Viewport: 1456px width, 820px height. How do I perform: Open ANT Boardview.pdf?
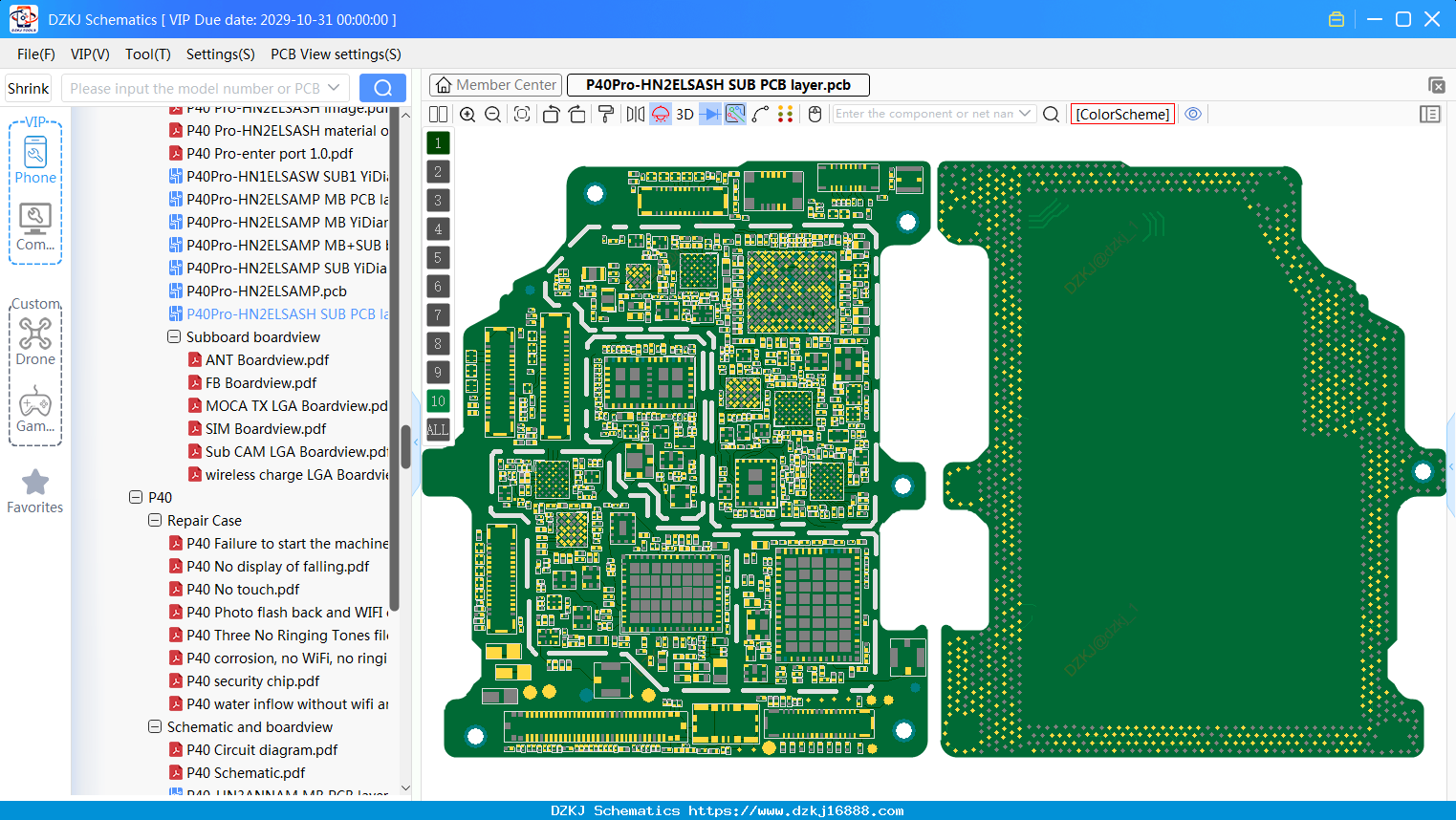point(267,359)
